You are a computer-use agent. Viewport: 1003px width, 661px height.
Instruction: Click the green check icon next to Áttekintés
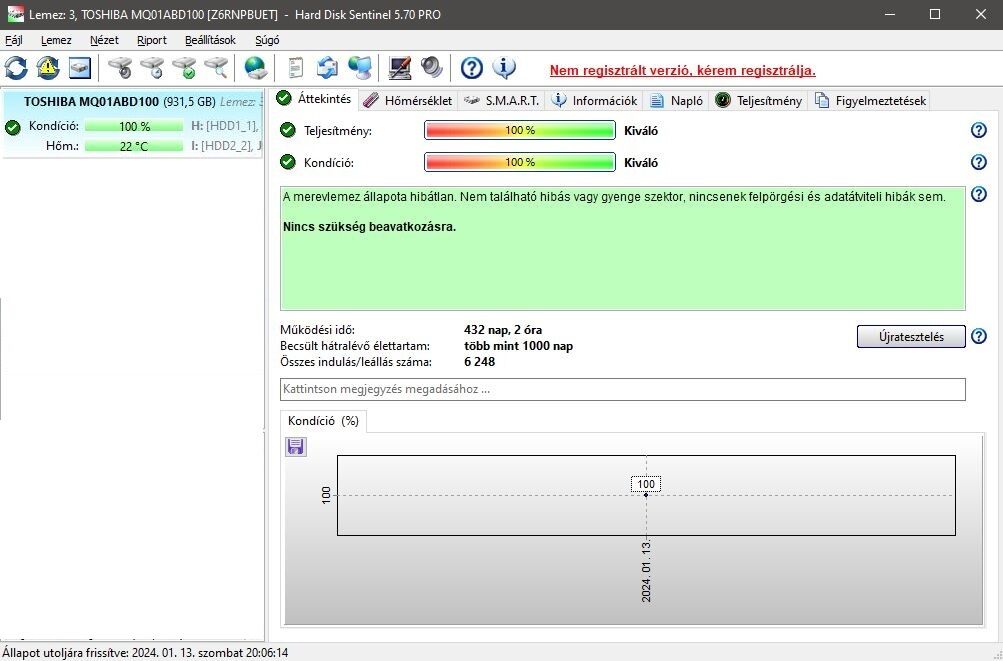pyautogui.click(x=284, y=99)
